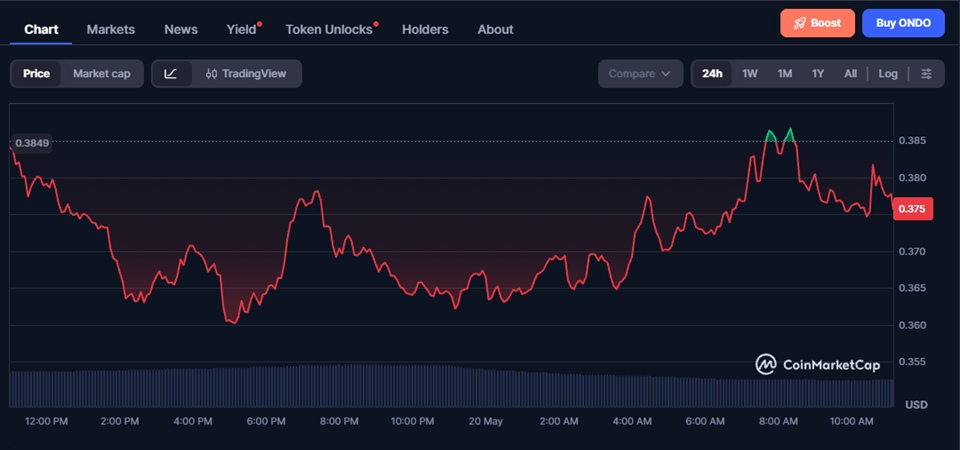Switch to the Markets tab

[x=111, y=29]
